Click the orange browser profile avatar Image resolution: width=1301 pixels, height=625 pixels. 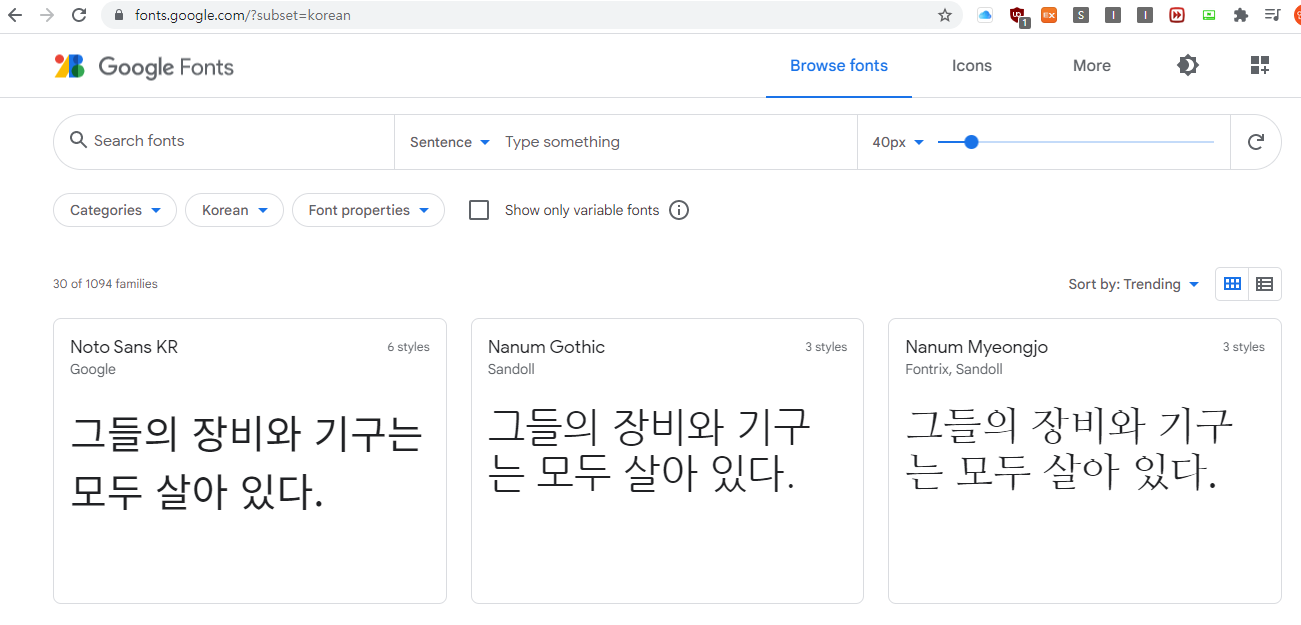[x=1296, y=15]
